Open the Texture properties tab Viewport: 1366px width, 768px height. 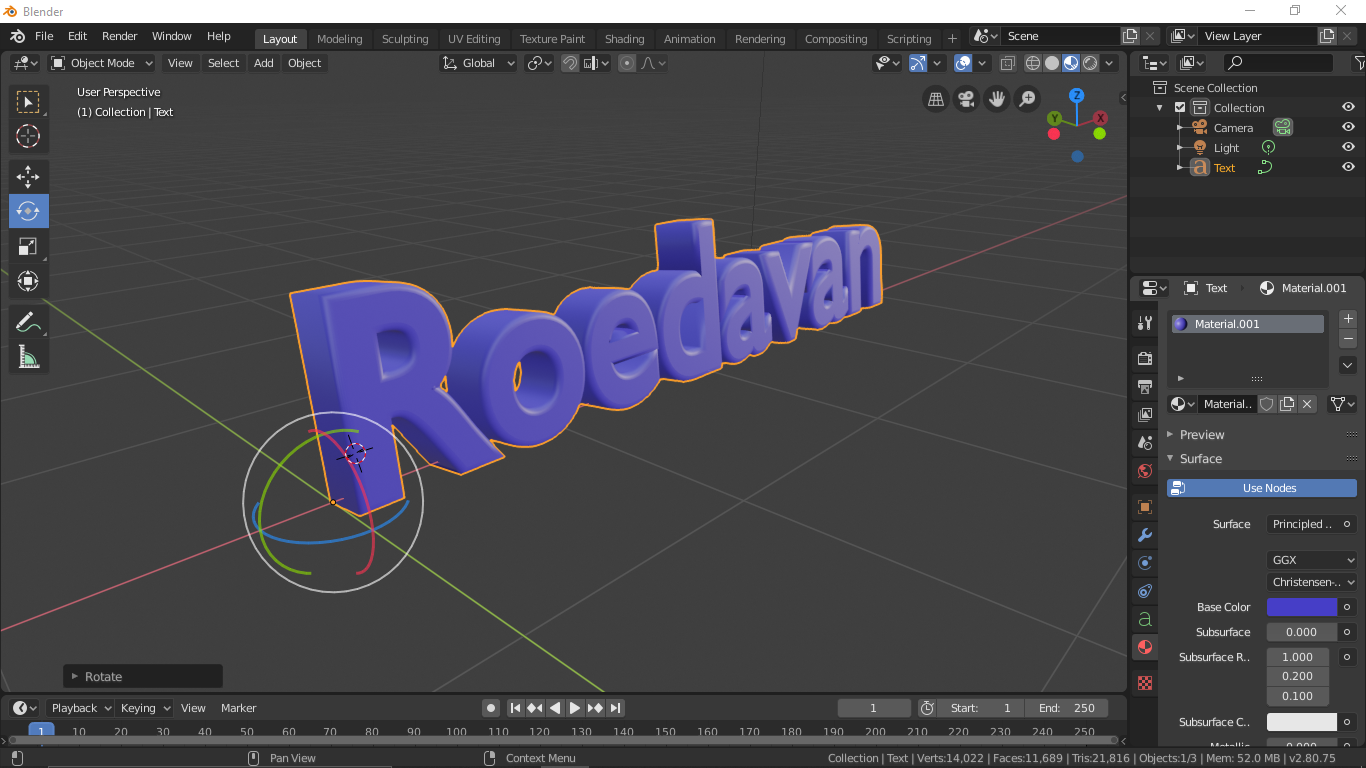pos(1145,683)
